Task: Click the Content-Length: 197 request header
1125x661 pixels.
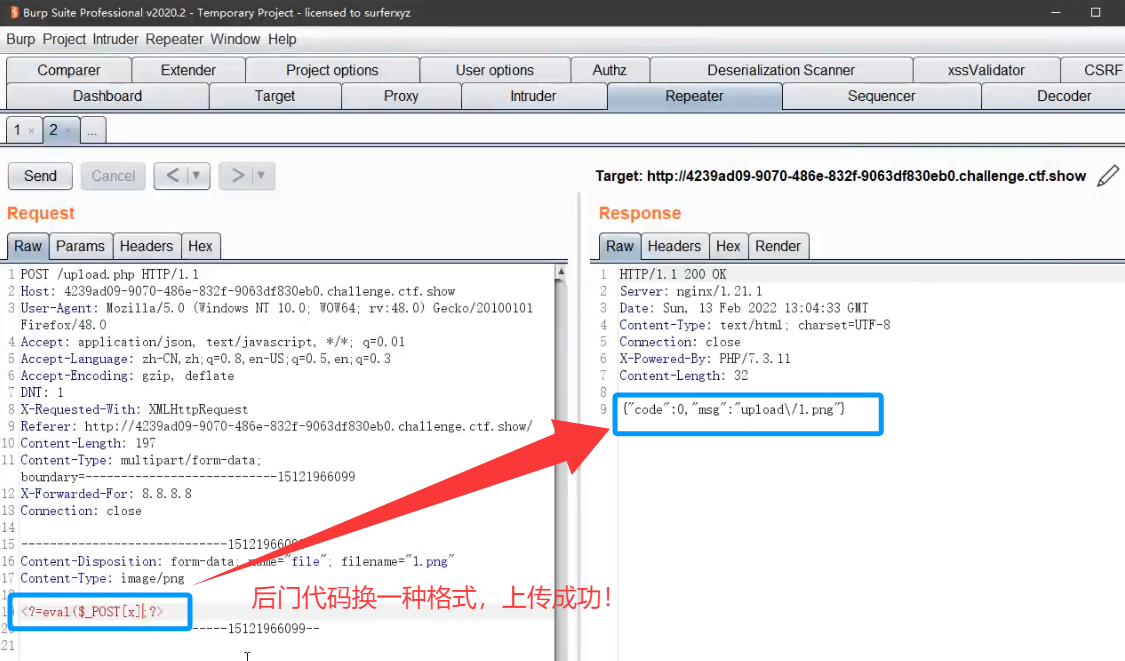Action: (88, 444)
